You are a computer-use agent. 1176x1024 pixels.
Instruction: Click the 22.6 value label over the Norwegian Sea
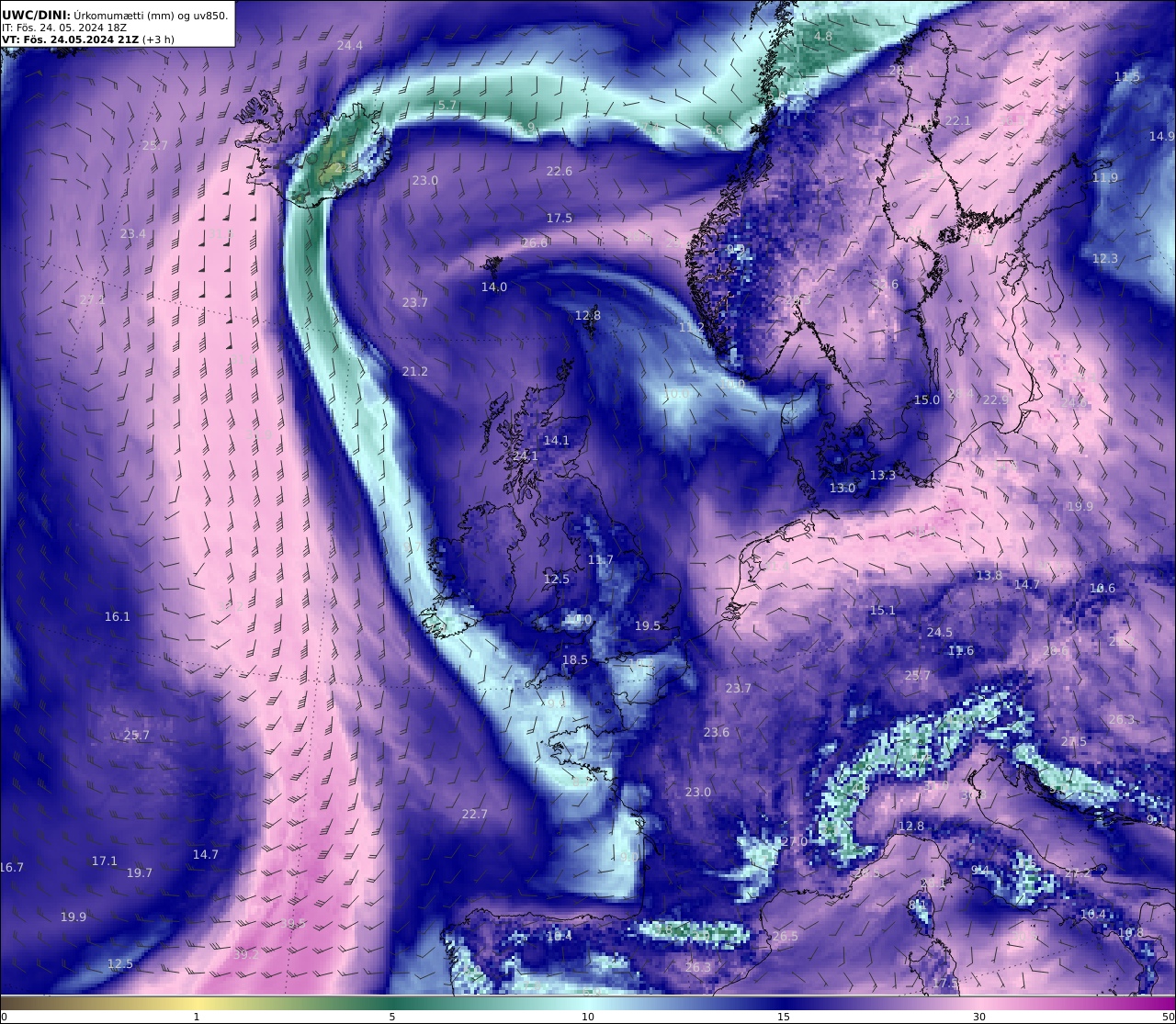[559, 172]
